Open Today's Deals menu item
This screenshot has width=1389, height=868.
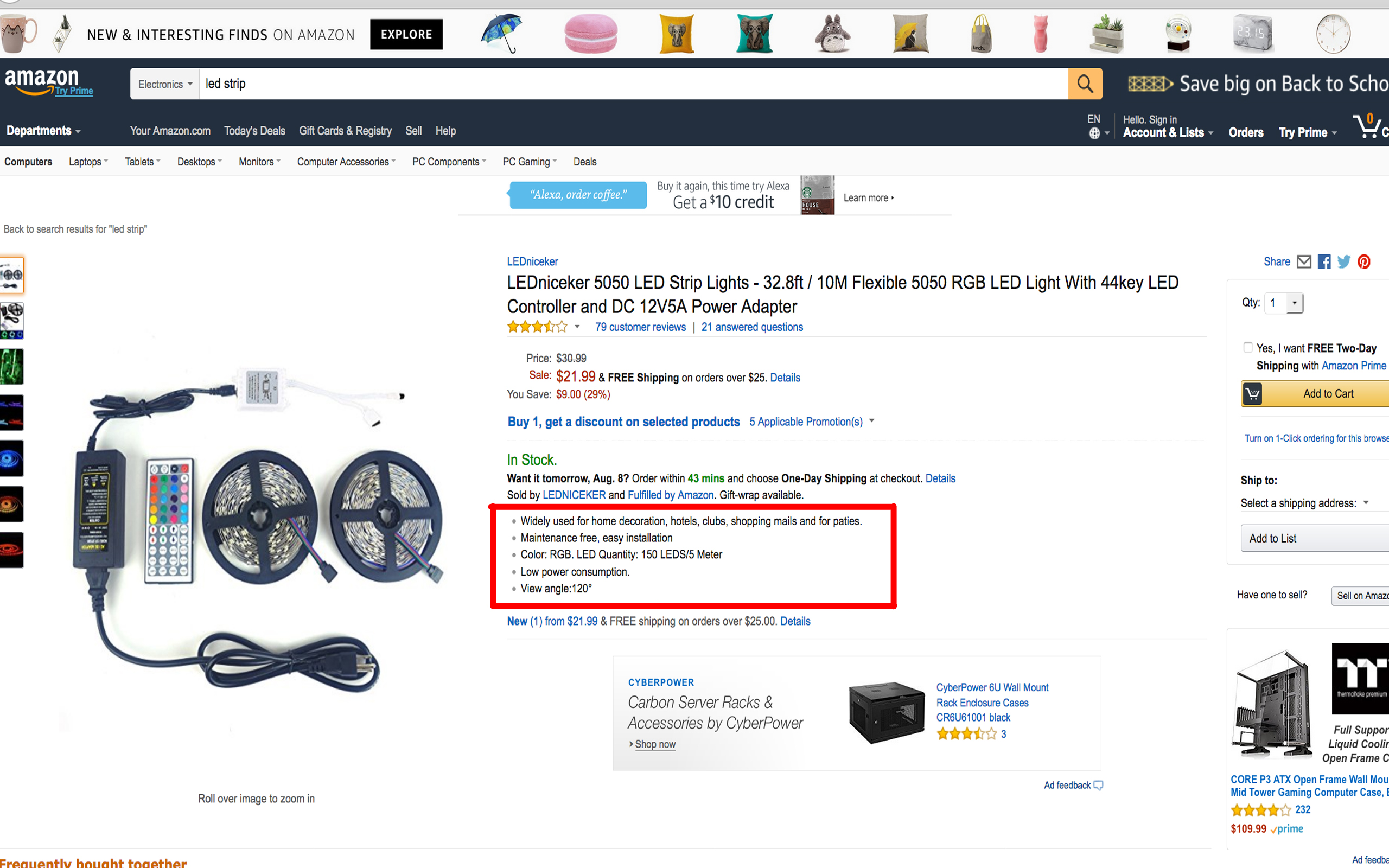click(x=254, y=131)
